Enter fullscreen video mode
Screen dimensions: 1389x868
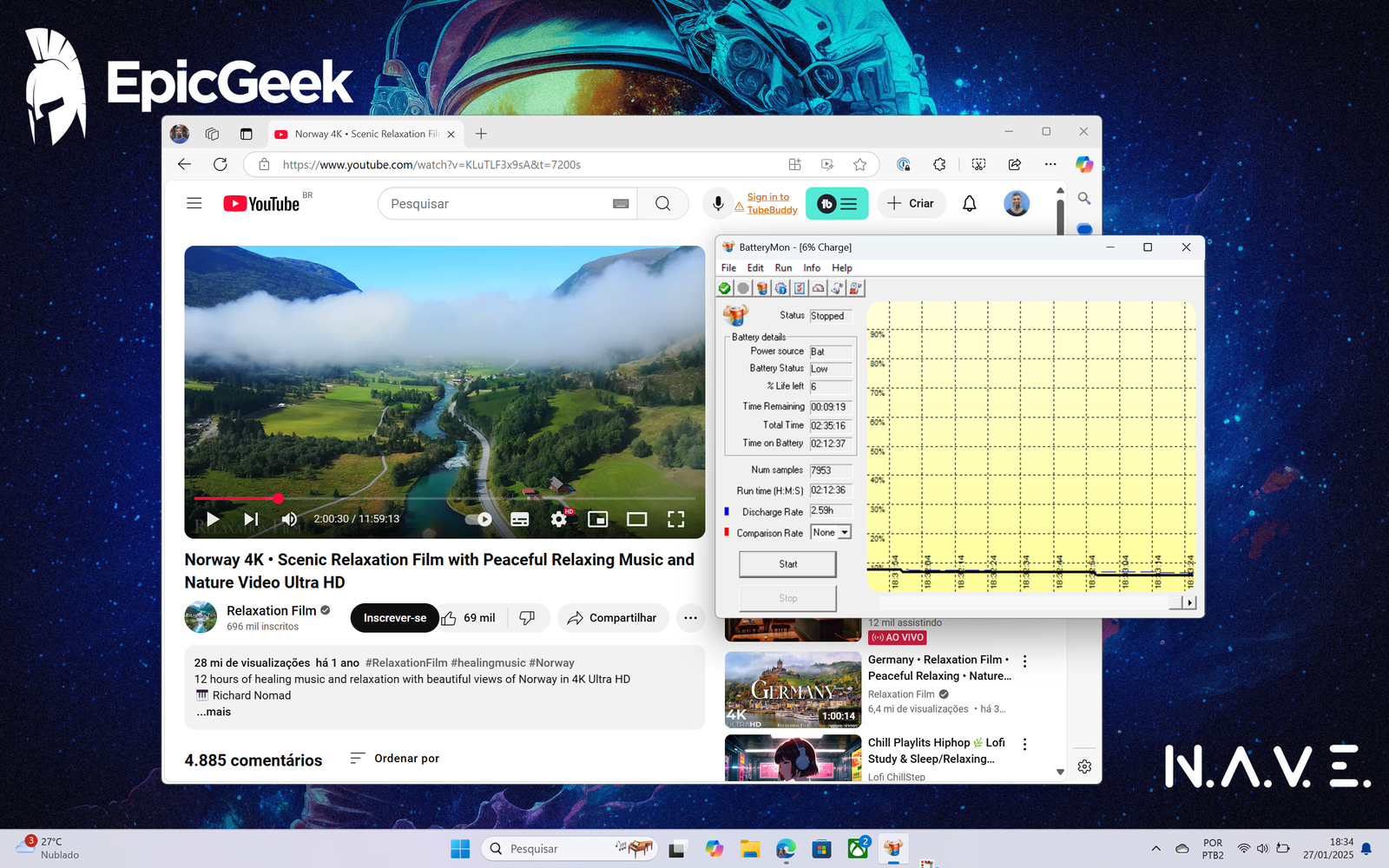675,519
